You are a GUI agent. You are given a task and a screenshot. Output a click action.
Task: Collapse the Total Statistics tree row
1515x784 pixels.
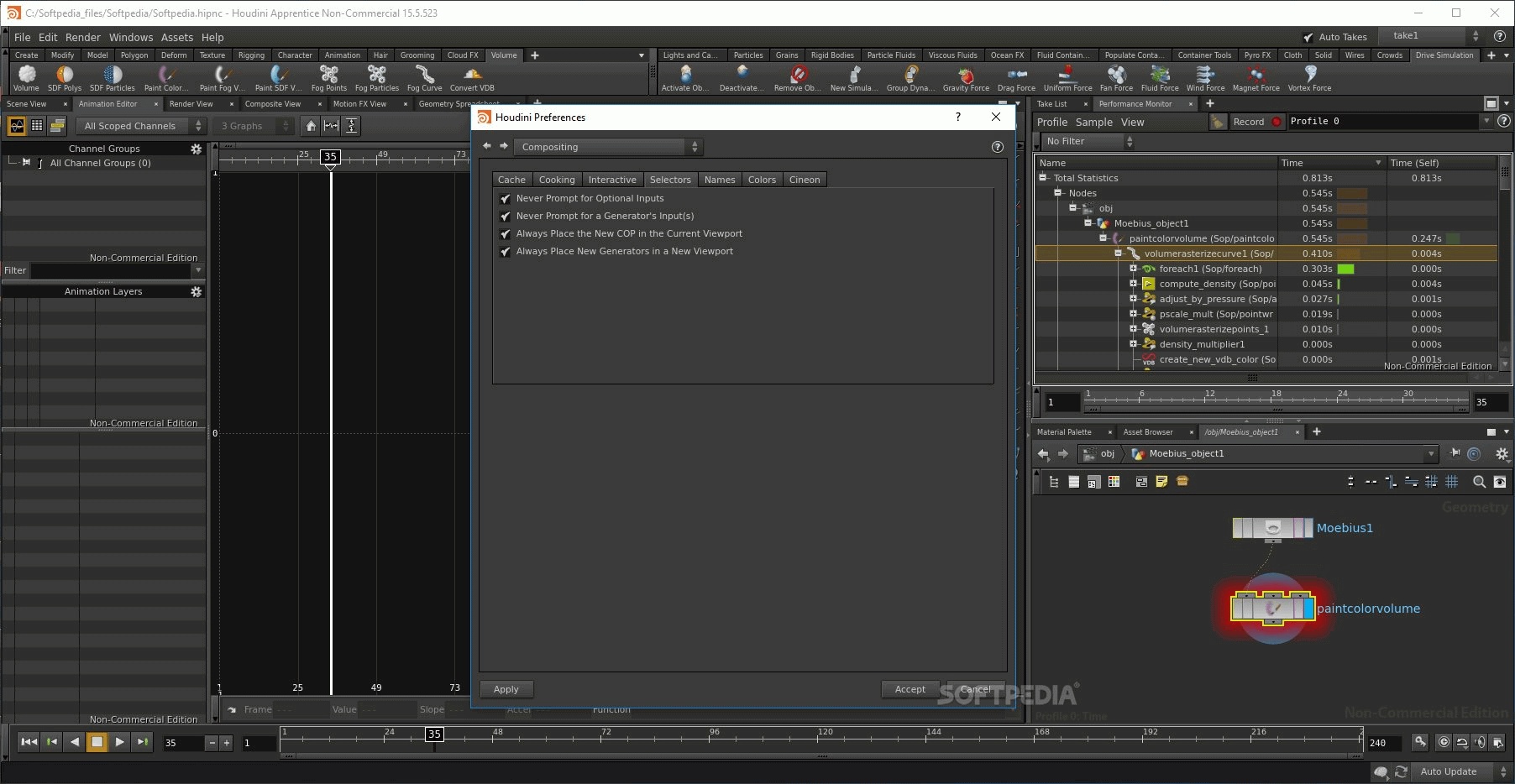pyautogui.click(x=1043, y=178)
